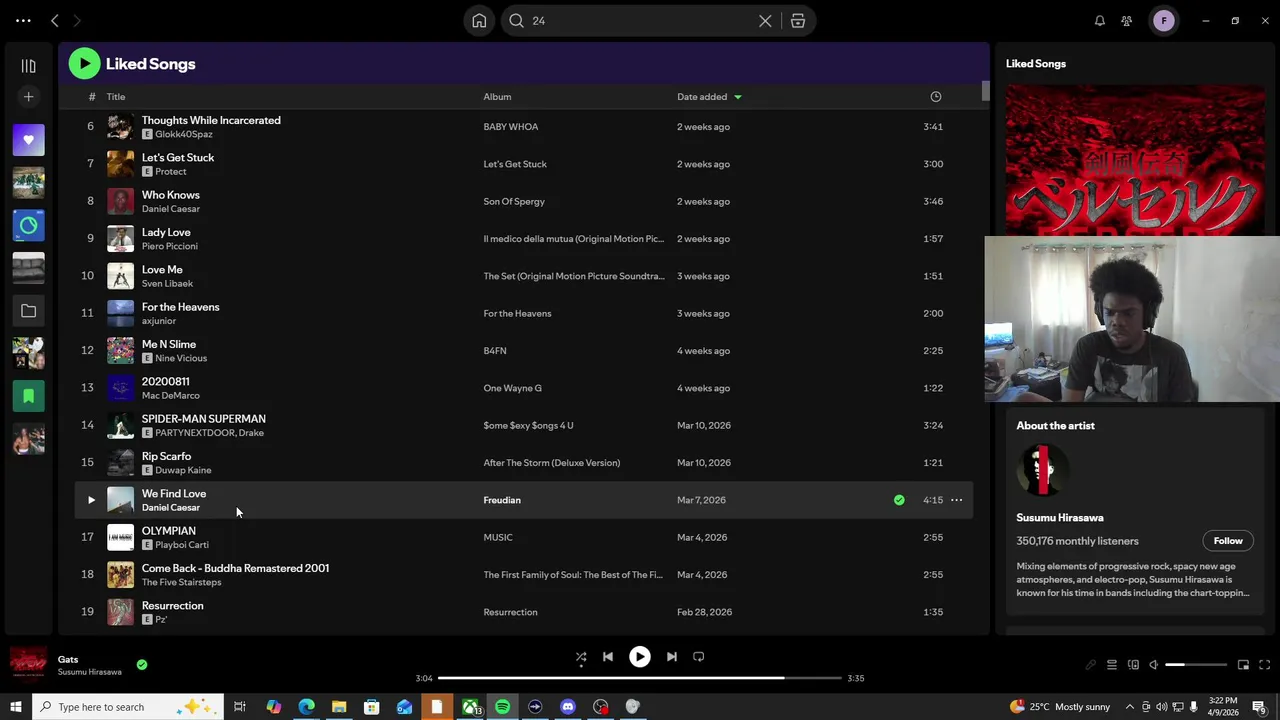This screenshot has height=720, width=1280.
Task: Enter full screen player mode
Action: point(1264,665)
